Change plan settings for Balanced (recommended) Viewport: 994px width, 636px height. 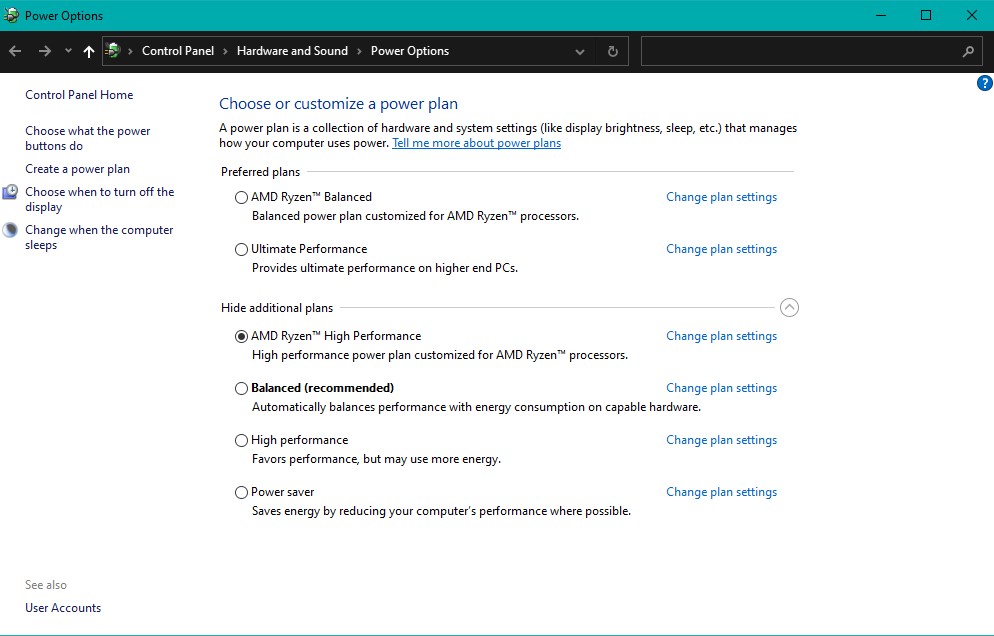(721, 388)
